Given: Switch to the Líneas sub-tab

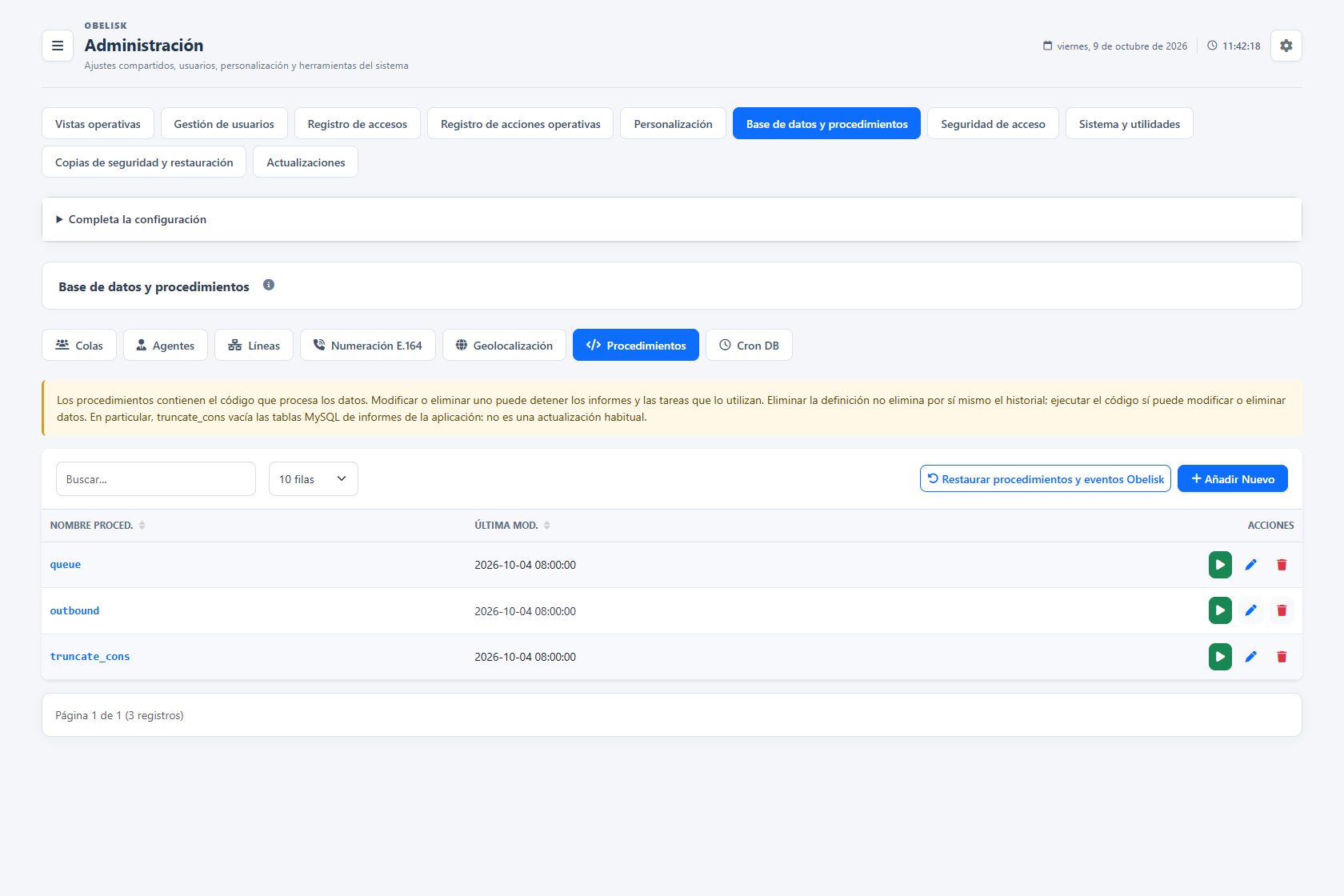Looking at the screenshot, I should [x=254, y=346].
